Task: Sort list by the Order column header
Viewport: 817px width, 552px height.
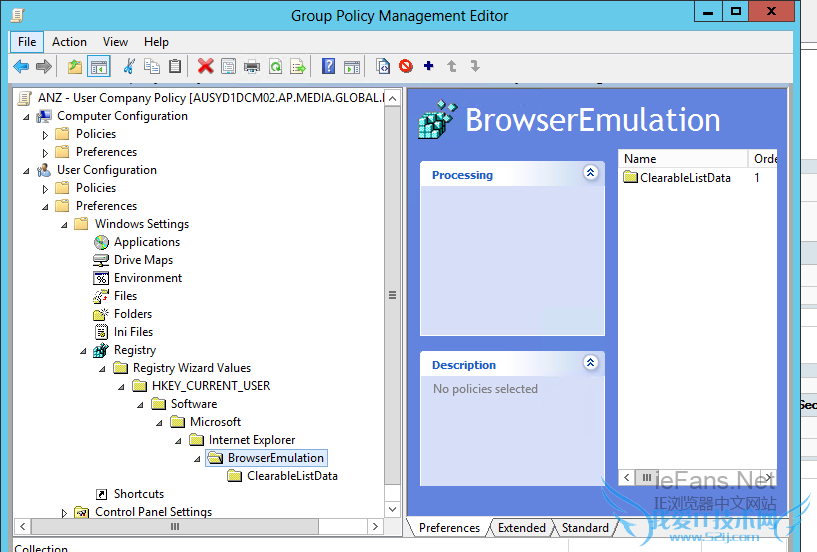Action: pyautogui.click(x=763, y=159)
